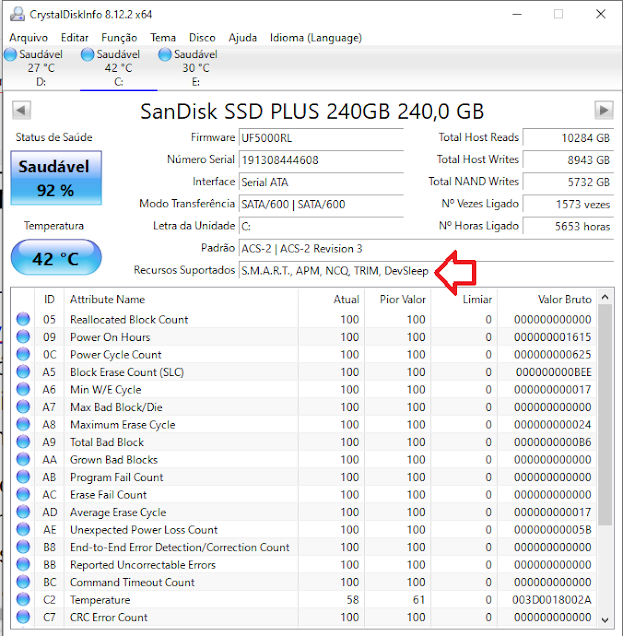Image resolution: width=623 pixels, height=636 pixels.
Task: Click Total NAND Writes value 5732 GB
Action: [568, 182]
